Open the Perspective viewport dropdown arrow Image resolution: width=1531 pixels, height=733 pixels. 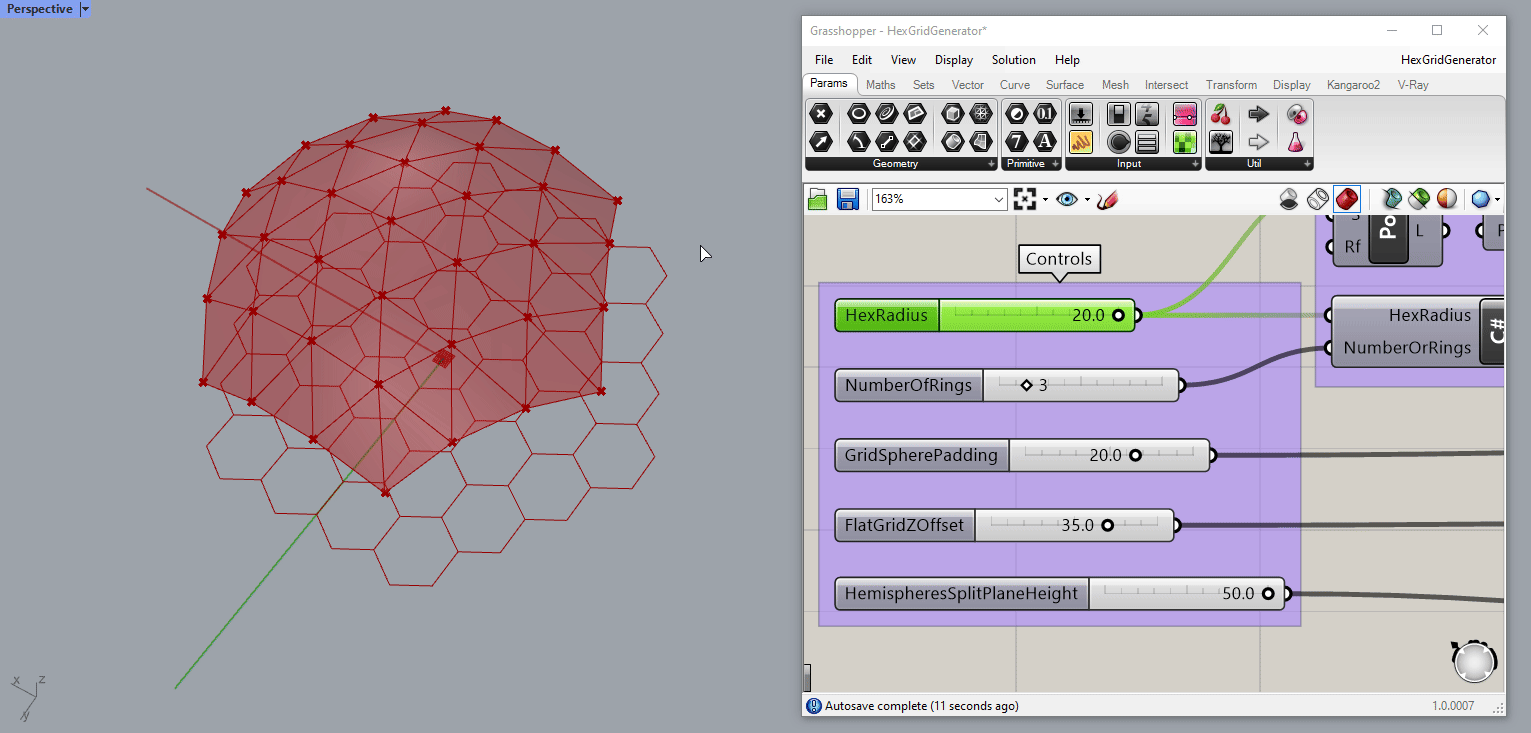tap(85, 9)
